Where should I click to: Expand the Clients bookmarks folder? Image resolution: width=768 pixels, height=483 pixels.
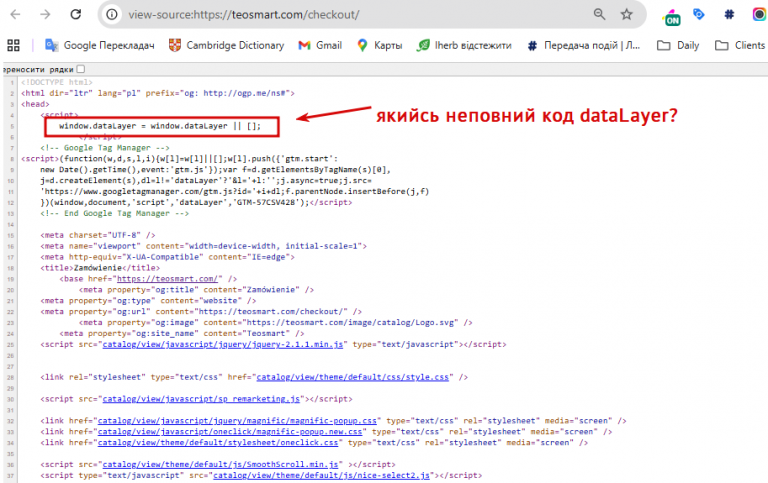pyautogui.click(x=740, y=46)
